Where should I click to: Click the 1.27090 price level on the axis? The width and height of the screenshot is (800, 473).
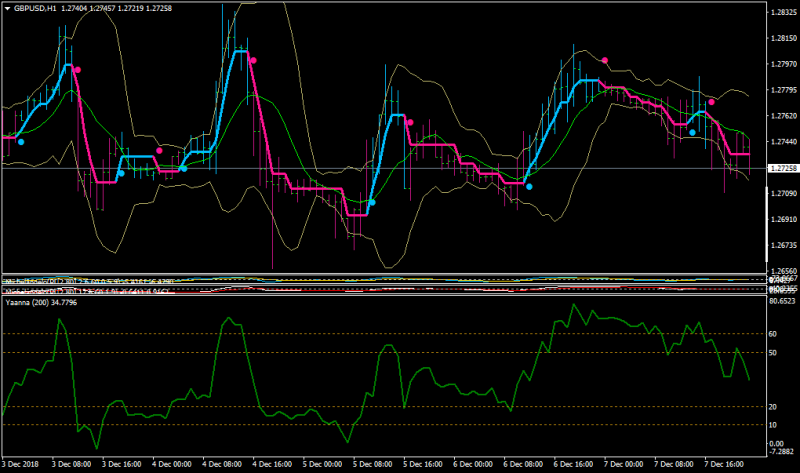coord(784,193)
